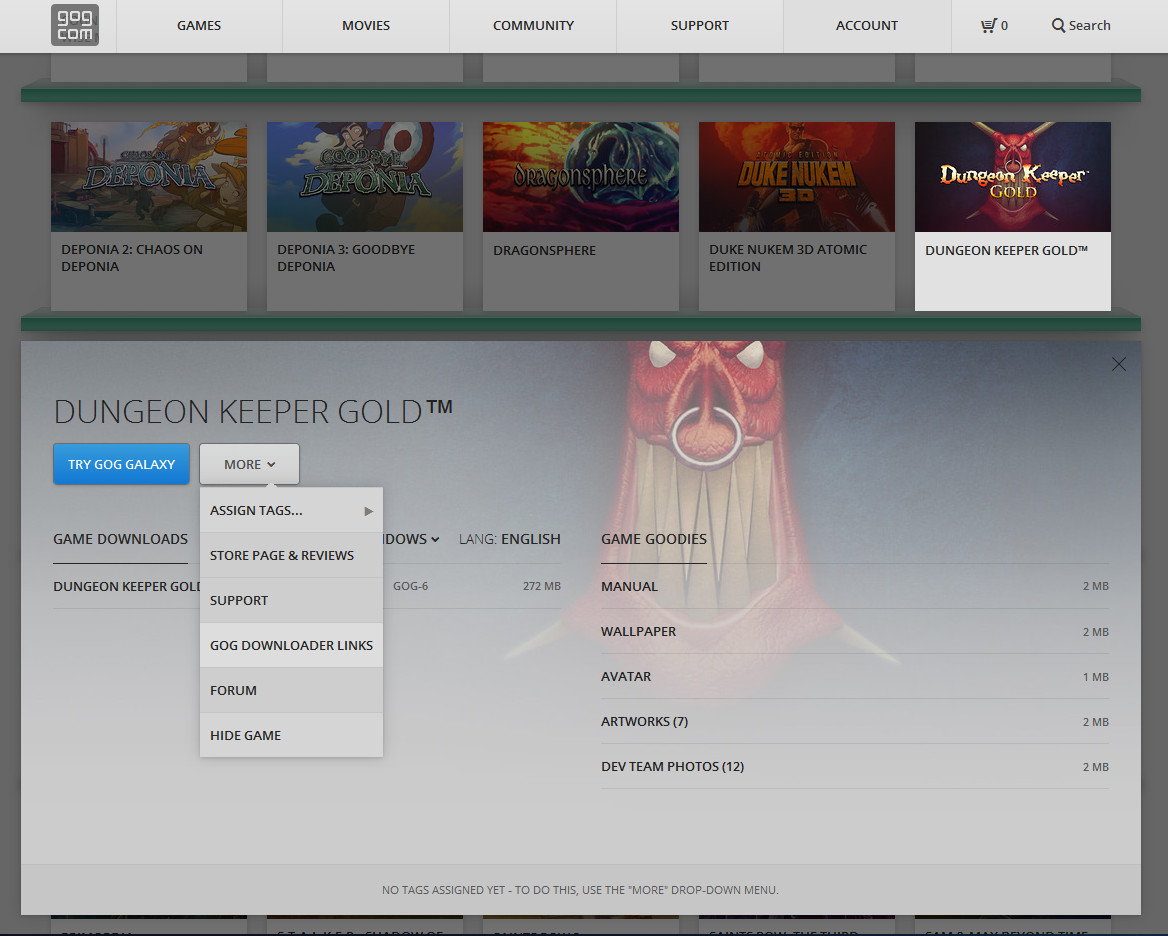Download the Wallpaper goodie
This screenshot has height=936, width=1168.
tap(855, 631)
